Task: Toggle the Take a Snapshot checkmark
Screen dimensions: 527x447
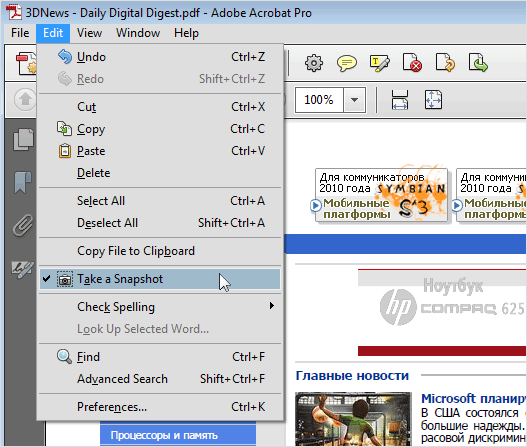Action: pos(47,279)
